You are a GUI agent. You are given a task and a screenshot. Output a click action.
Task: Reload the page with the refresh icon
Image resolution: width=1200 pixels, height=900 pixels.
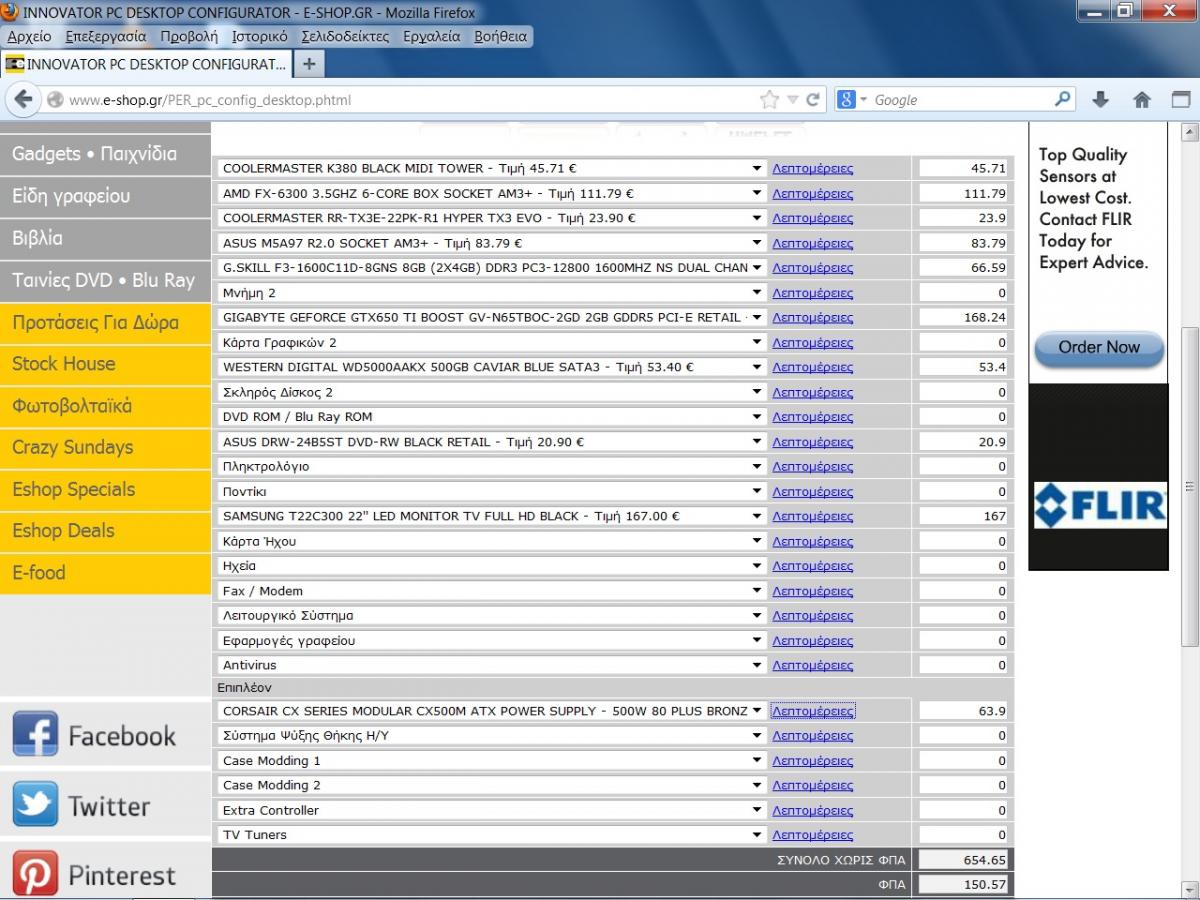point(813,100)
